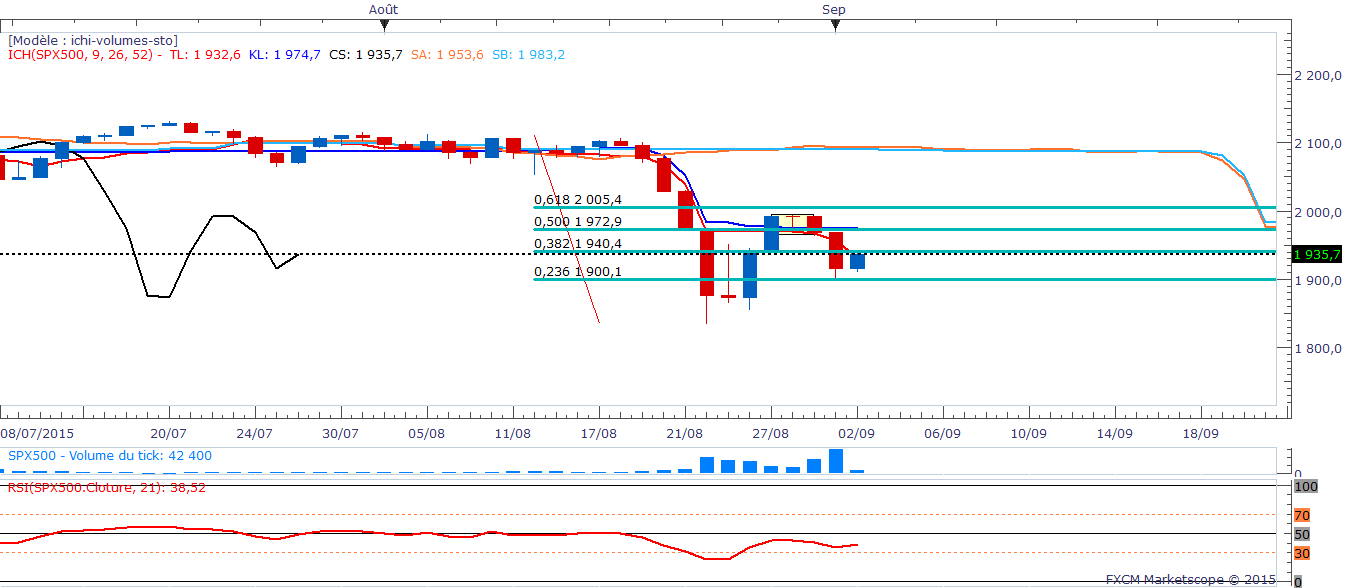Click the 1 800,0 price axis label

[1319, 348]
